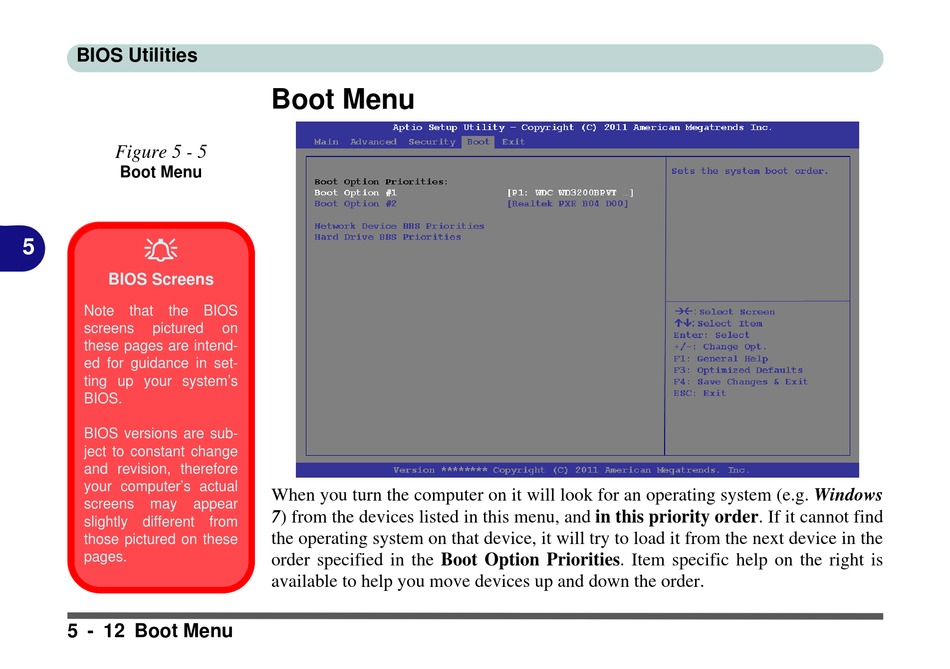Expand Hard Drive BBS Priorities submenu
950x669 pixels.
(387, 237)
